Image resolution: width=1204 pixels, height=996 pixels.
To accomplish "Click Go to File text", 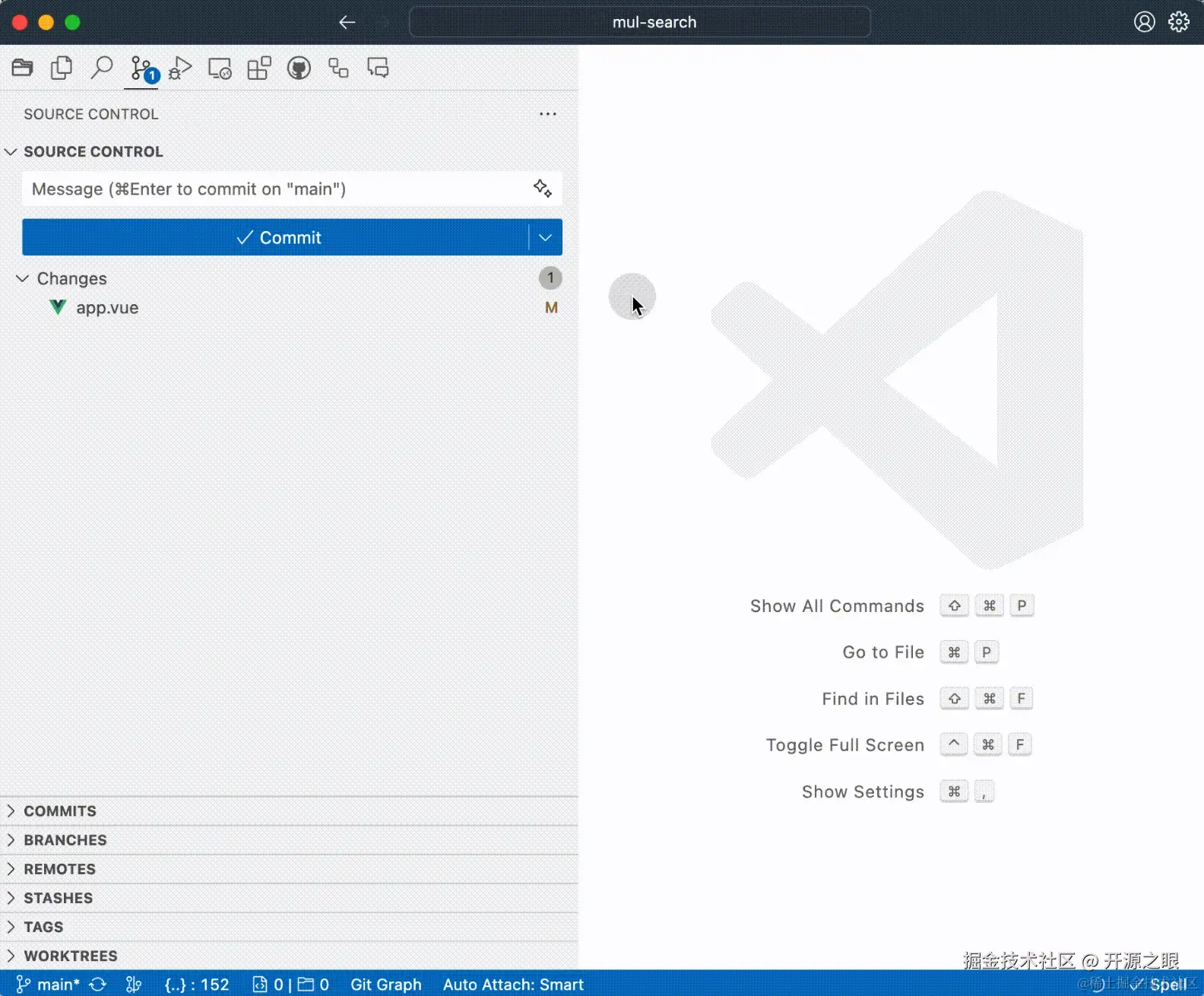I will tap(883, 652).
